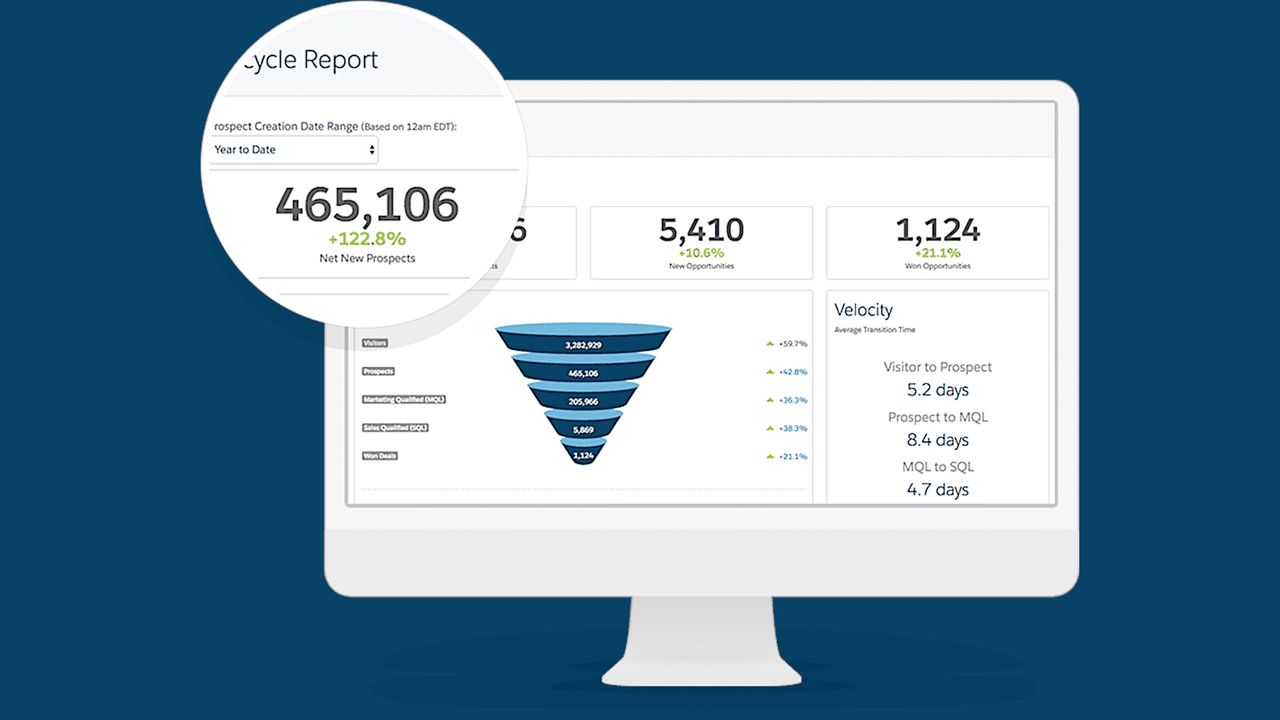Click the +36.3% MQL change value

(x=793, y=400)
